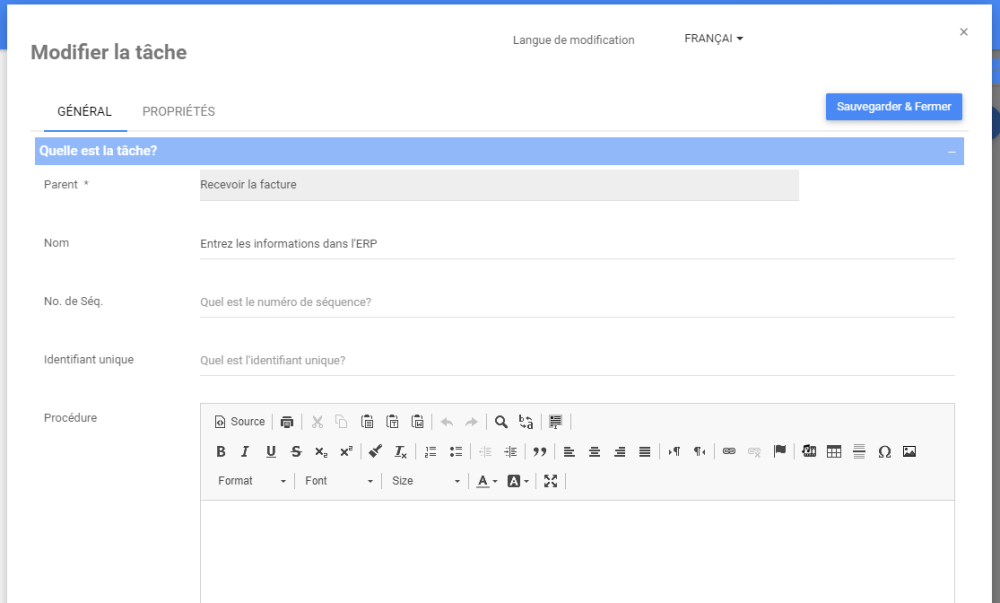
Task: Switch to the PROPRIÉTÉS tab
Action: tap(179, 112)
